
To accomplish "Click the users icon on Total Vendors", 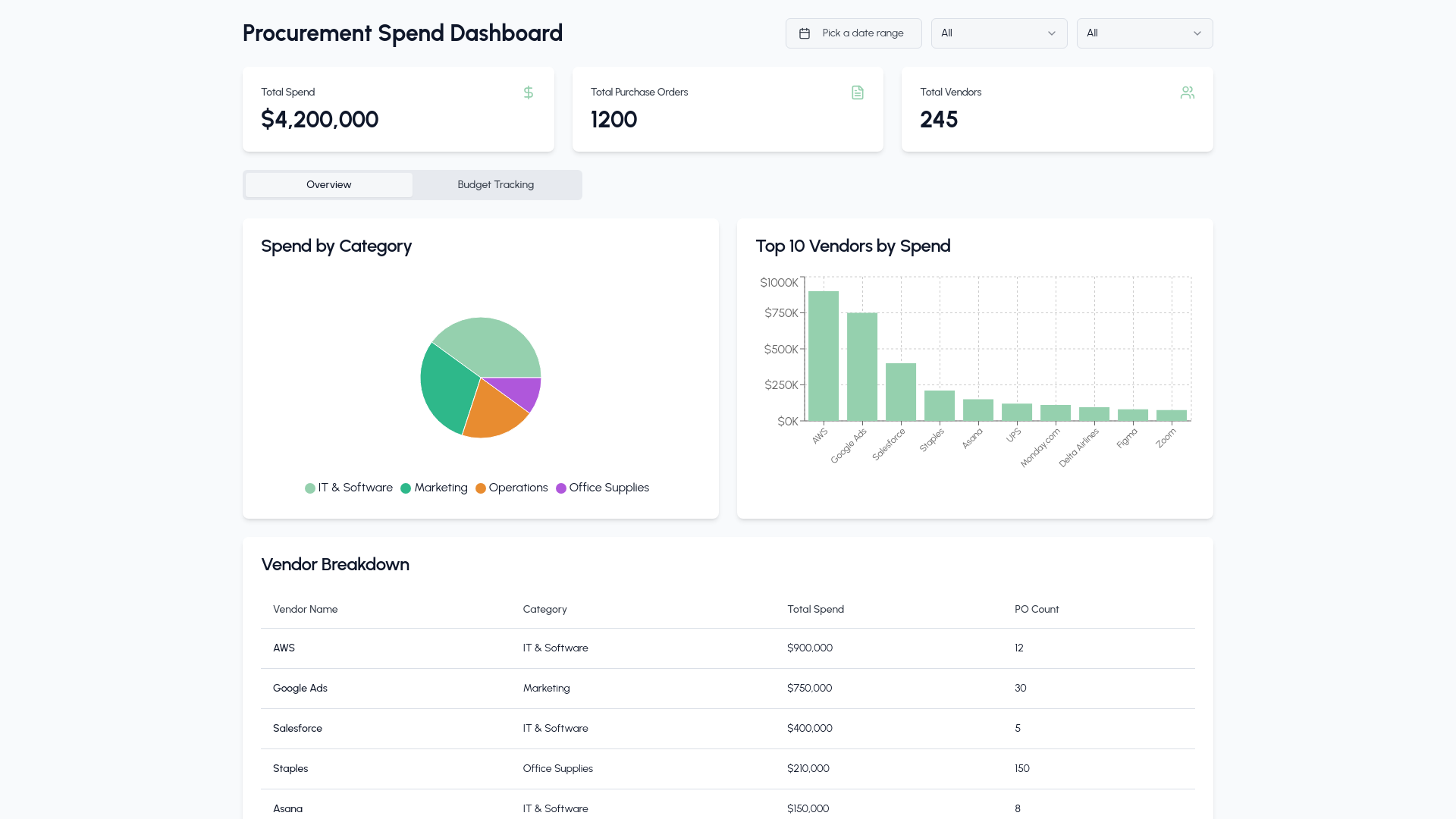I will pos(1188,93).
